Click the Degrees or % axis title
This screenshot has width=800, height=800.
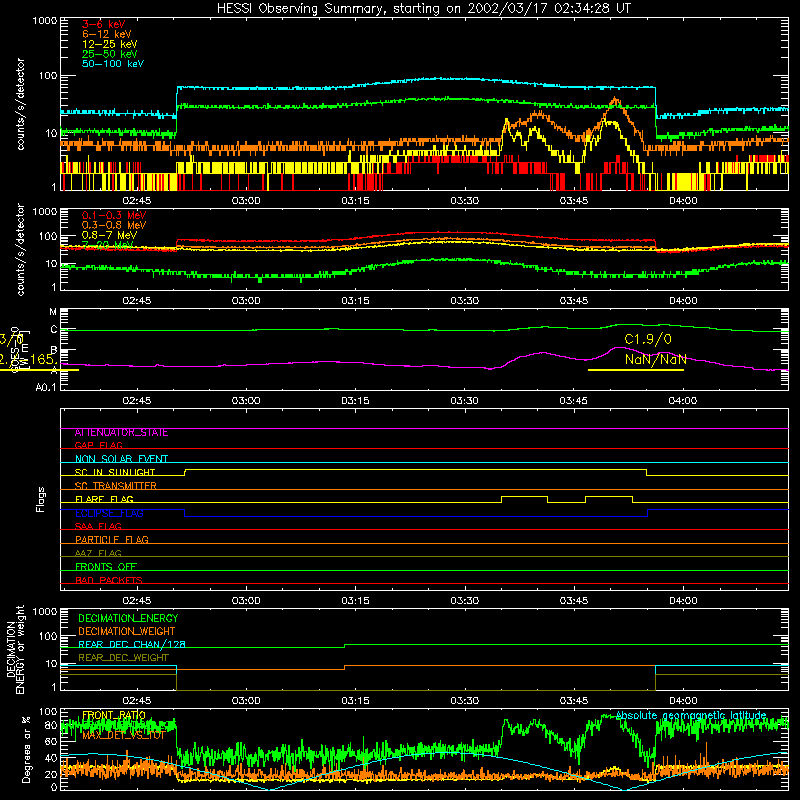26,749
